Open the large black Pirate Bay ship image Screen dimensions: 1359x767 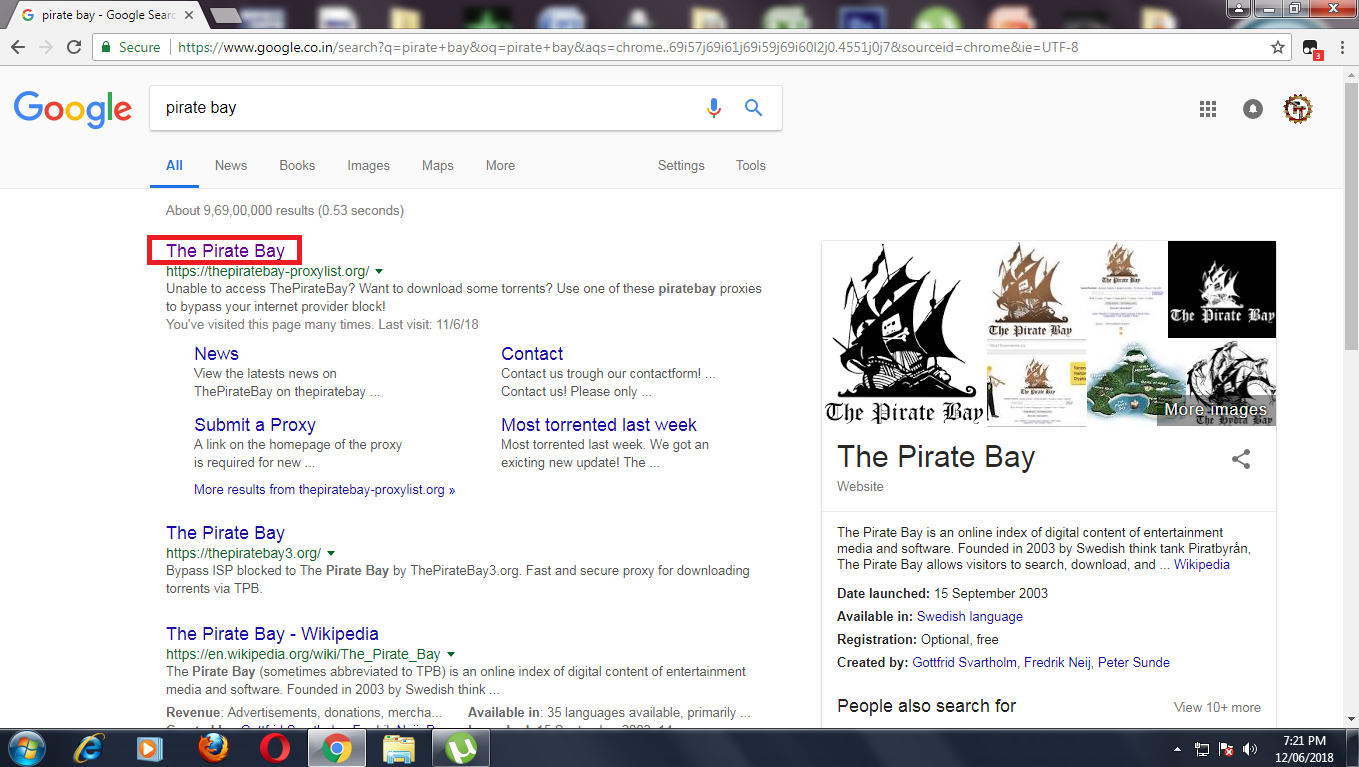(904, 334)
